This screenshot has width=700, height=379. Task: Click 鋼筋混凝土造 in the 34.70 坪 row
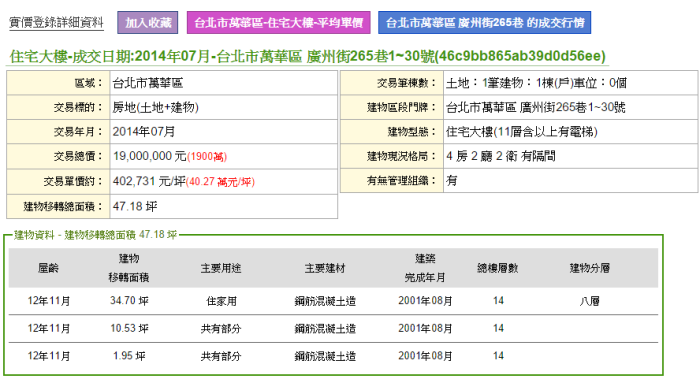(x=325, y=301)
